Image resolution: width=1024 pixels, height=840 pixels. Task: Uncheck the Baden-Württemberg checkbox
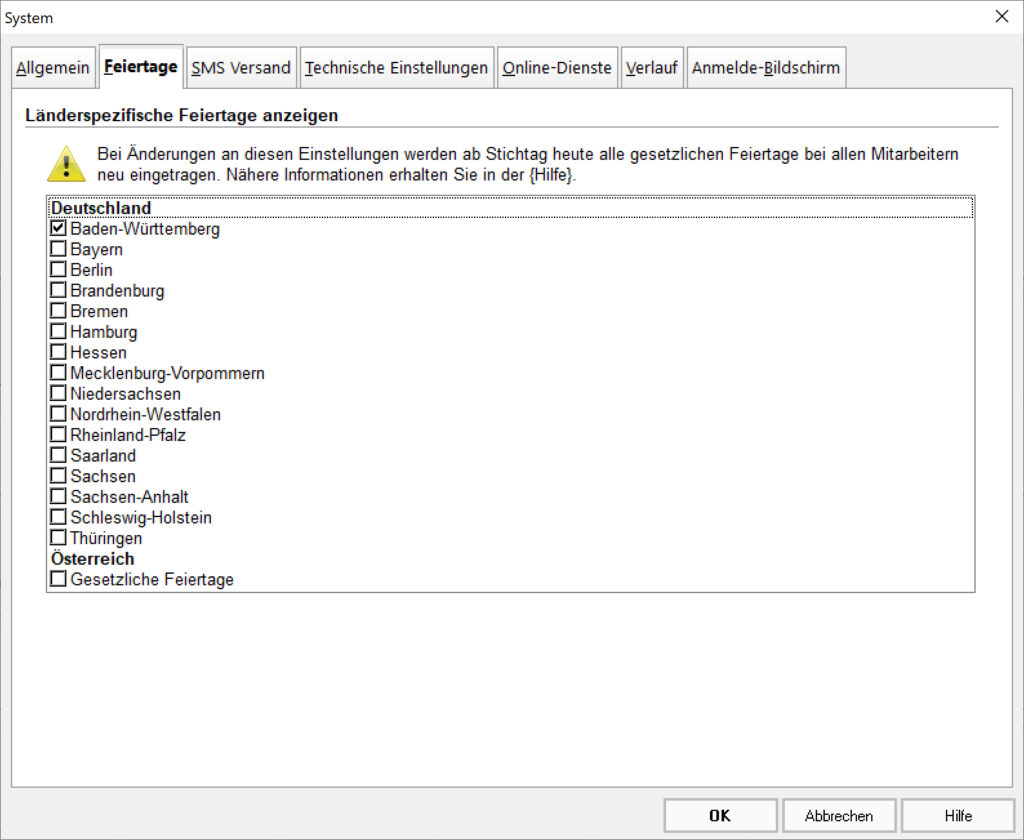coord(58,228)
